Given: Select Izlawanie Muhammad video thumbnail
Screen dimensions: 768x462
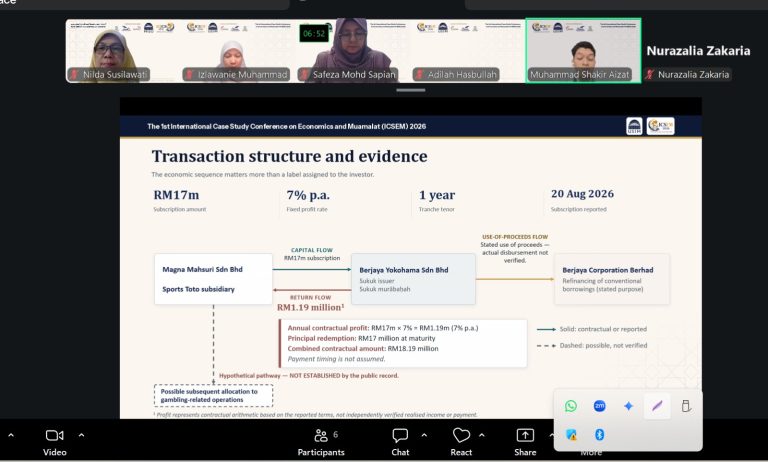Looking at the screenshot, I should click(x=238, y=51).
